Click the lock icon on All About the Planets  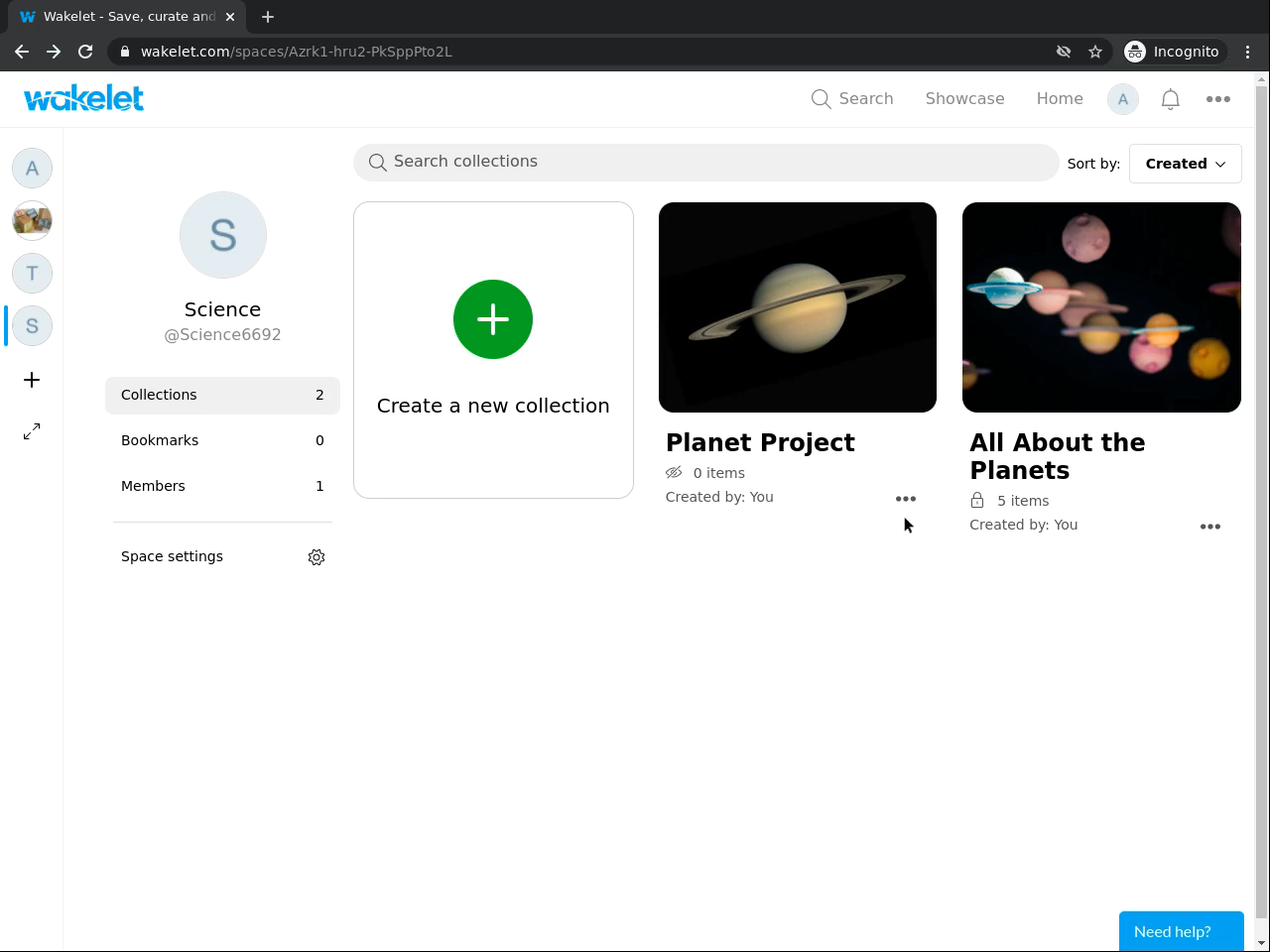tap(977, 501)
